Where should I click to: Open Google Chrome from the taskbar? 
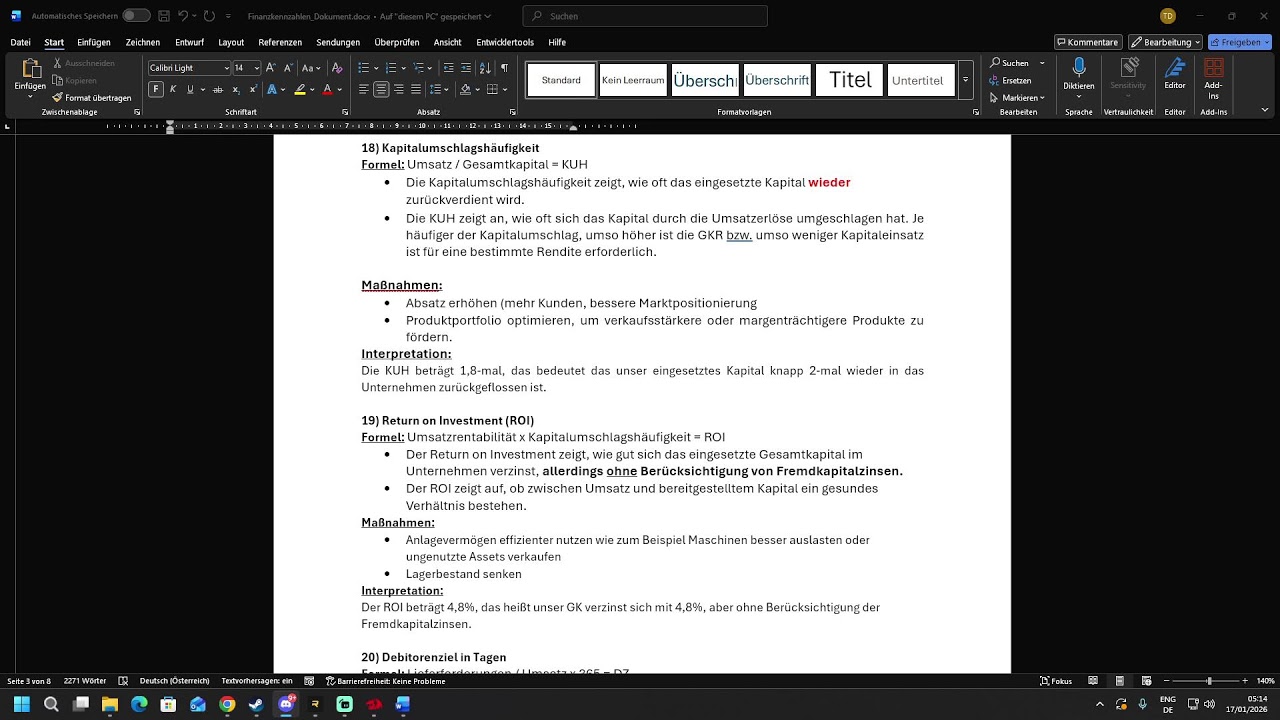[227, 704]
